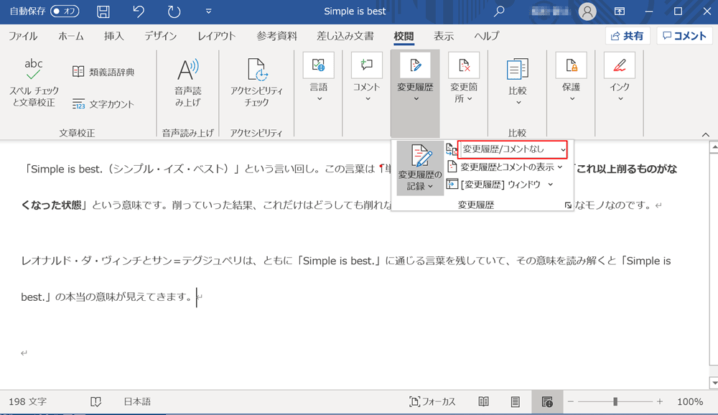Screen dimensions: 718x415
Task: Open the コメント ribbon group dropdown
Action: pyautogui.click(x=367, y=78)
